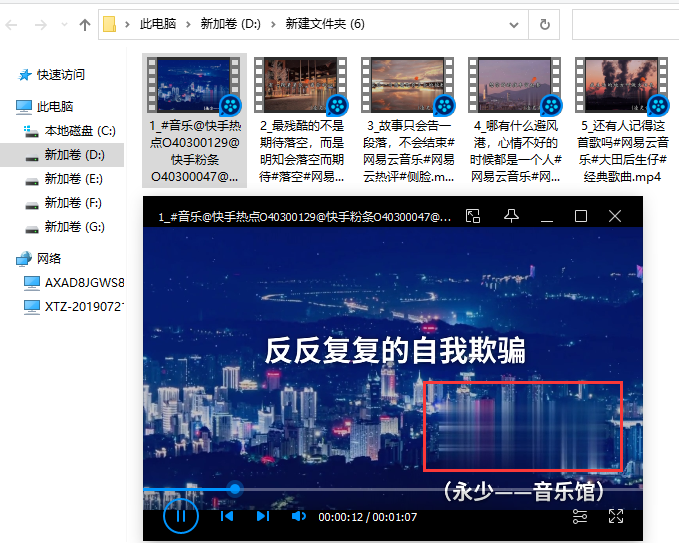679x543 pixels.
Task: Click file name 5_还有人记得这首歌吗
Action: coord(622,152)
